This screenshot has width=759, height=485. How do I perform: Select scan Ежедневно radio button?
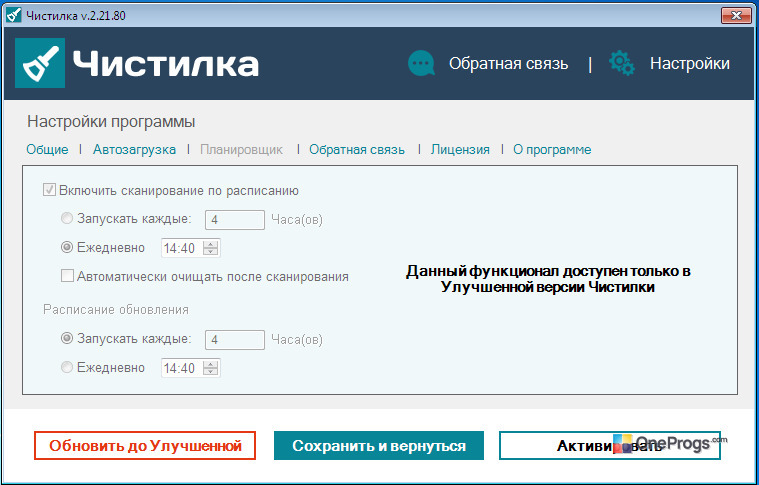click(x=67, y=247)
